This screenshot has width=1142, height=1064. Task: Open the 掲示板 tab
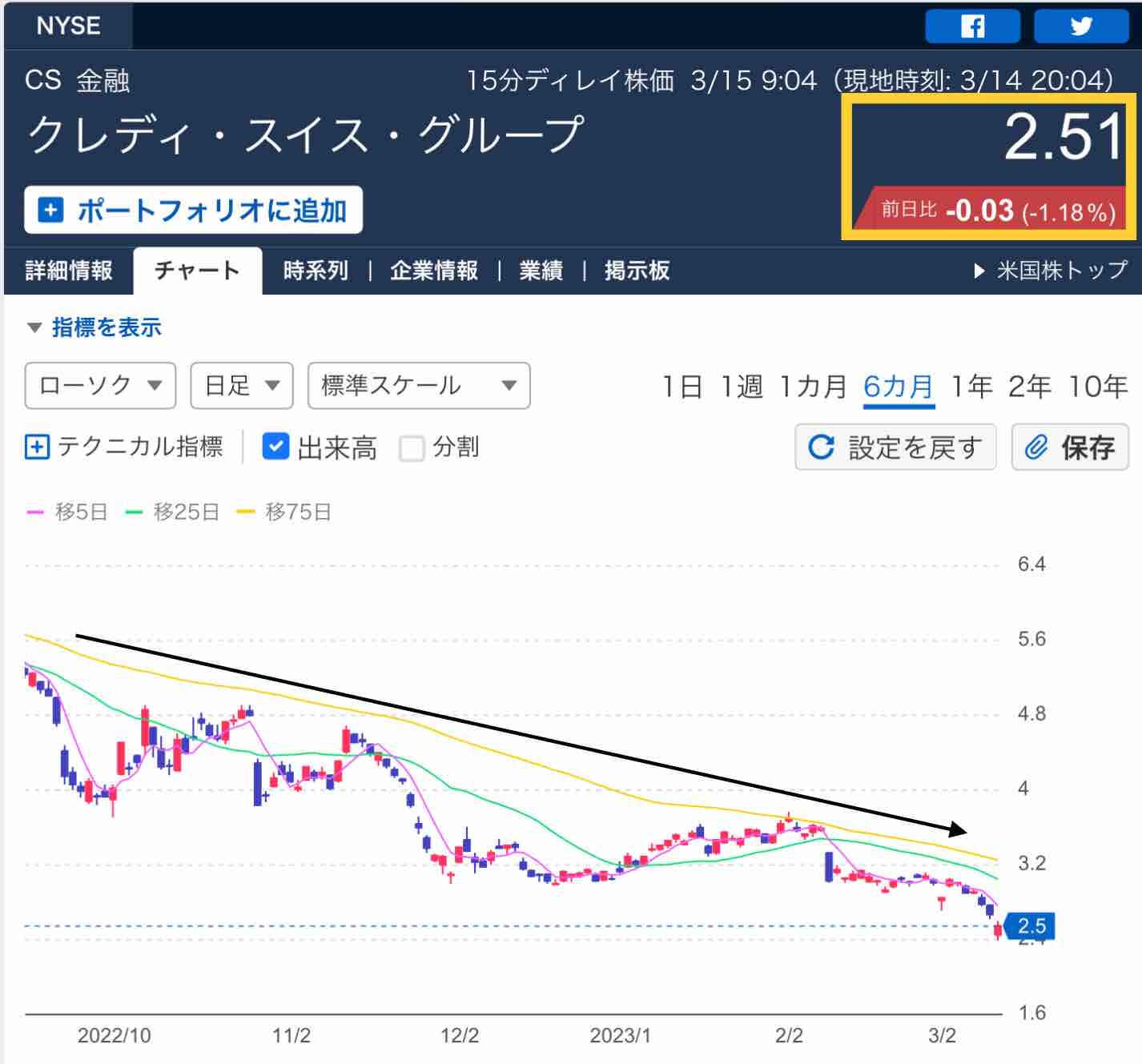(637, 271)
